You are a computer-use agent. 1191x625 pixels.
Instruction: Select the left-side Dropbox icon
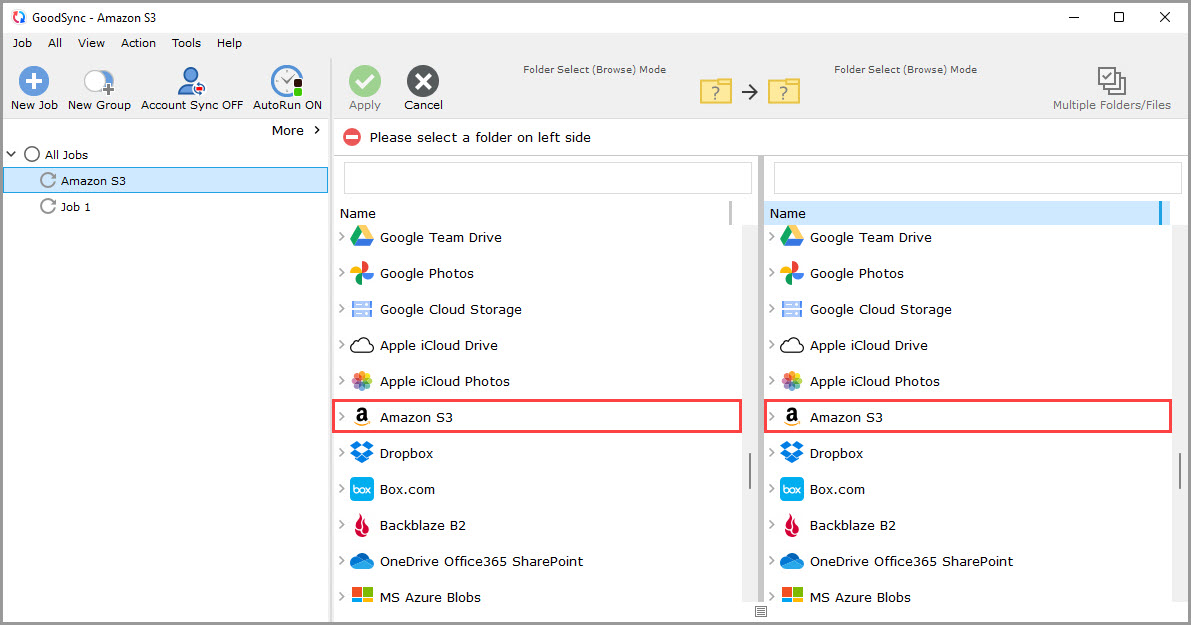pyautogui.click(x=361, y=453)
